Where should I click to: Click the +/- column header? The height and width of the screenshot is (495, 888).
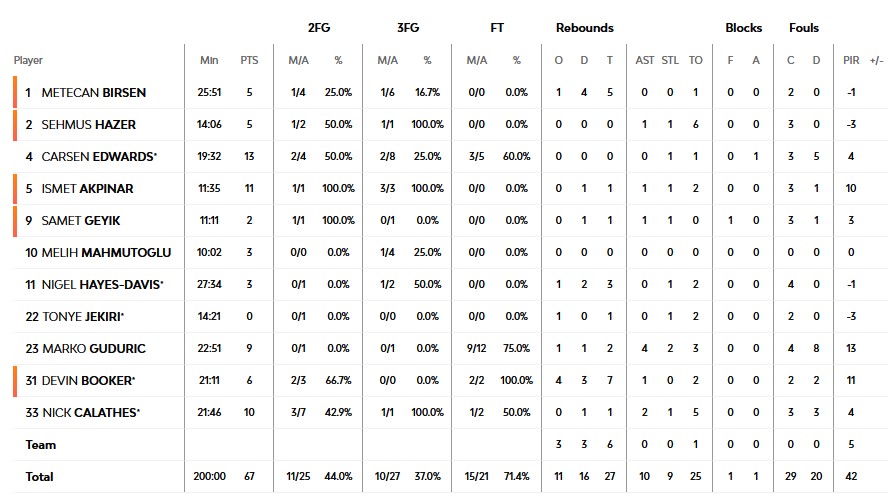pyautogui.click(x=877, y=61)
